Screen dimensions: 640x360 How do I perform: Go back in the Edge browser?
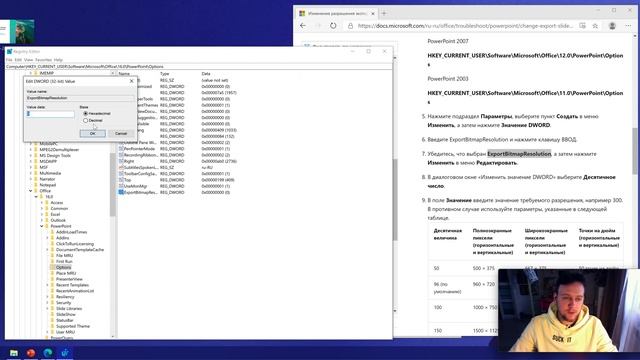coord(303,25)
